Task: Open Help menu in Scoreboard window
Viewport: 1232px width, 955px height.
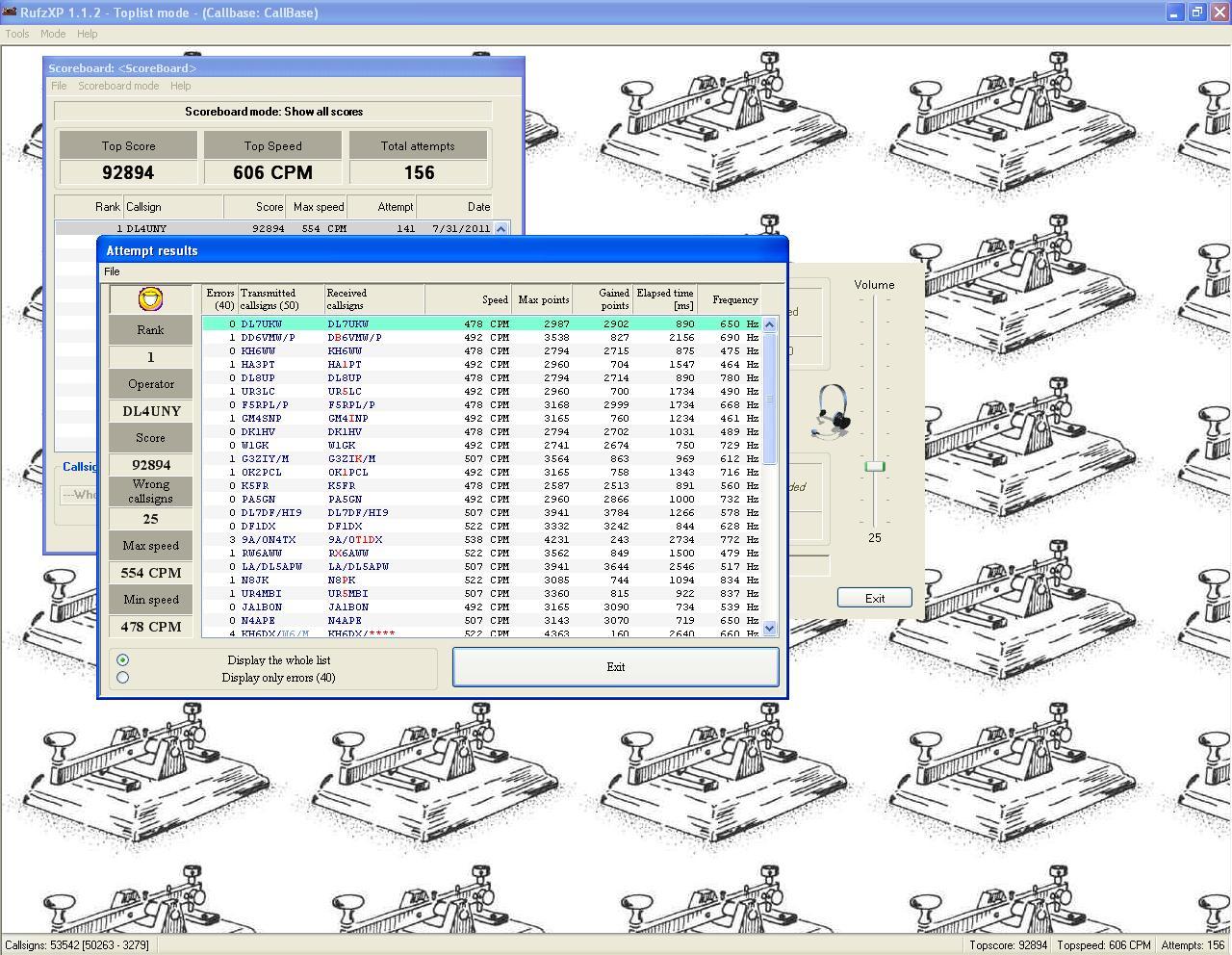Action: pos(180,86)
